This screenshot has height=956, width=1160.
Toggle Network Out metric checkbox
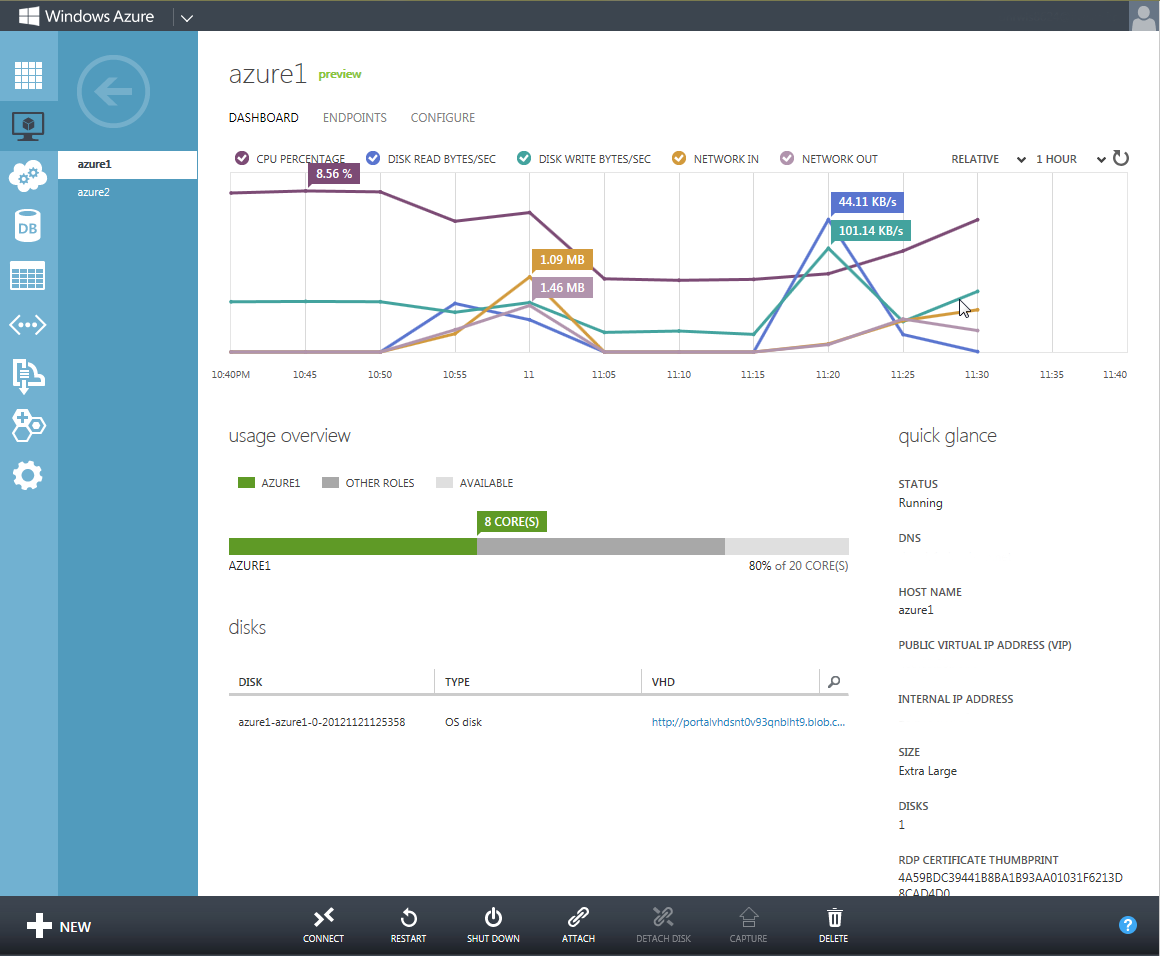coord(787,158)
